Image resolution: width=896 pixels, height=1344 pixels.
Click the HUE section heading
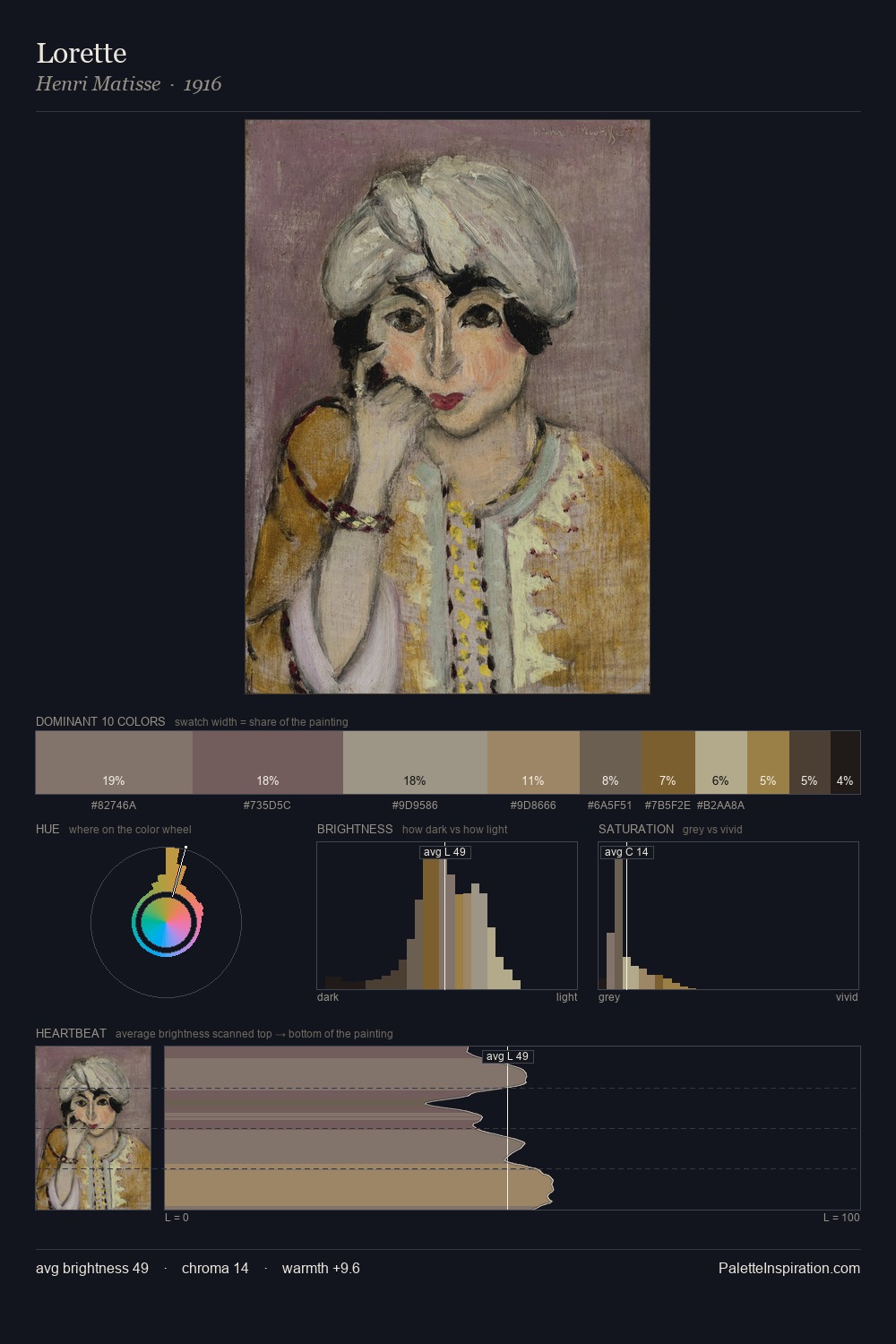(47, 829)
